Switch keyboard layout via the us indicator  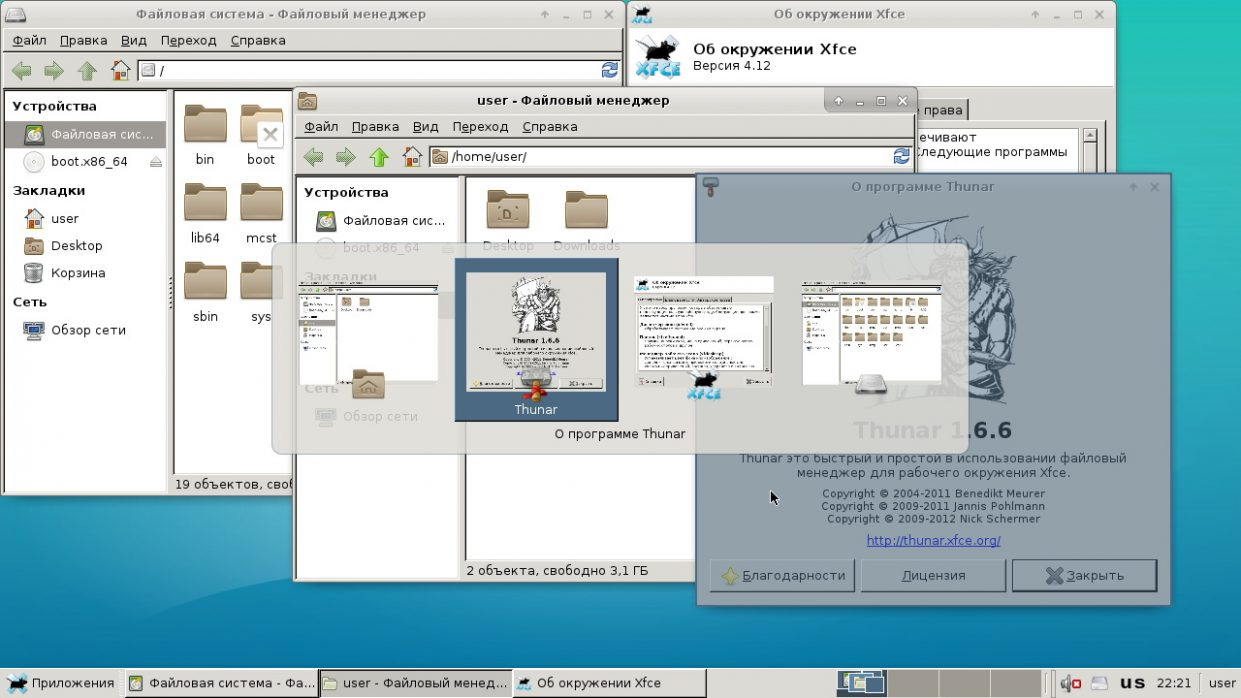pyautogui.click(x=1132, y=684)
